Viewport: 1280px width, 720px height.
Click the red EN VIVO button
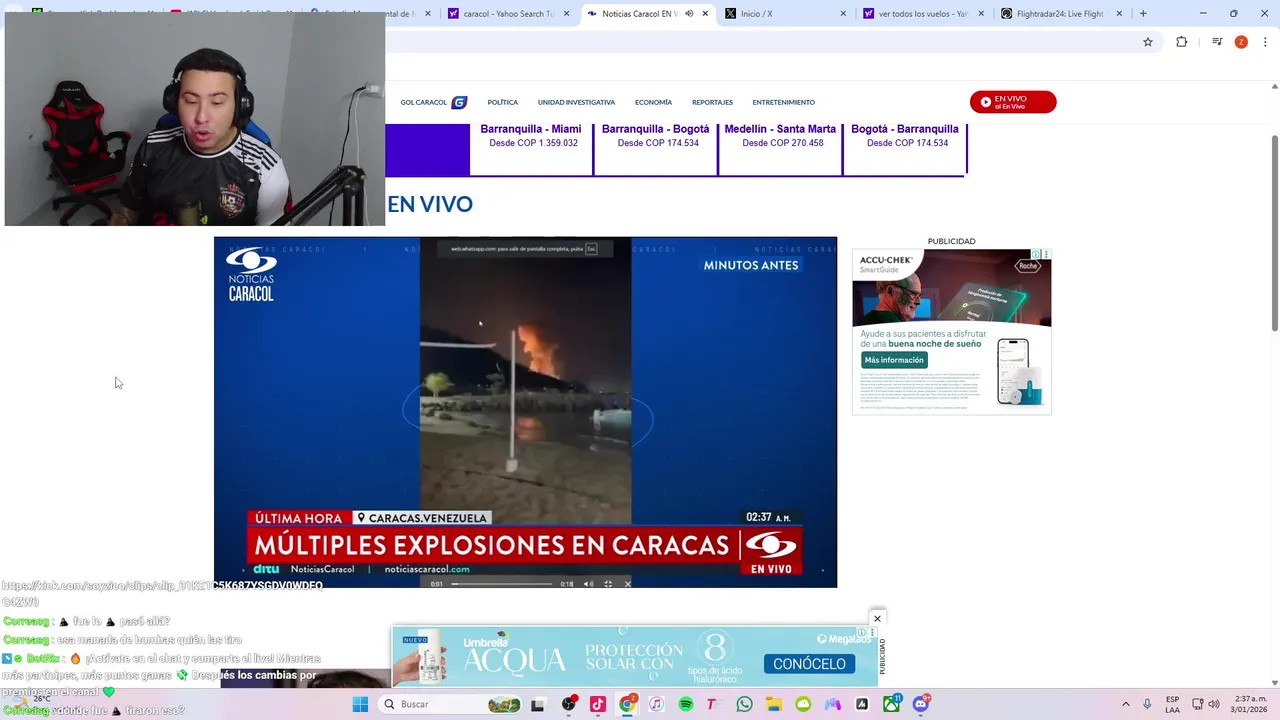[1012, 102]
